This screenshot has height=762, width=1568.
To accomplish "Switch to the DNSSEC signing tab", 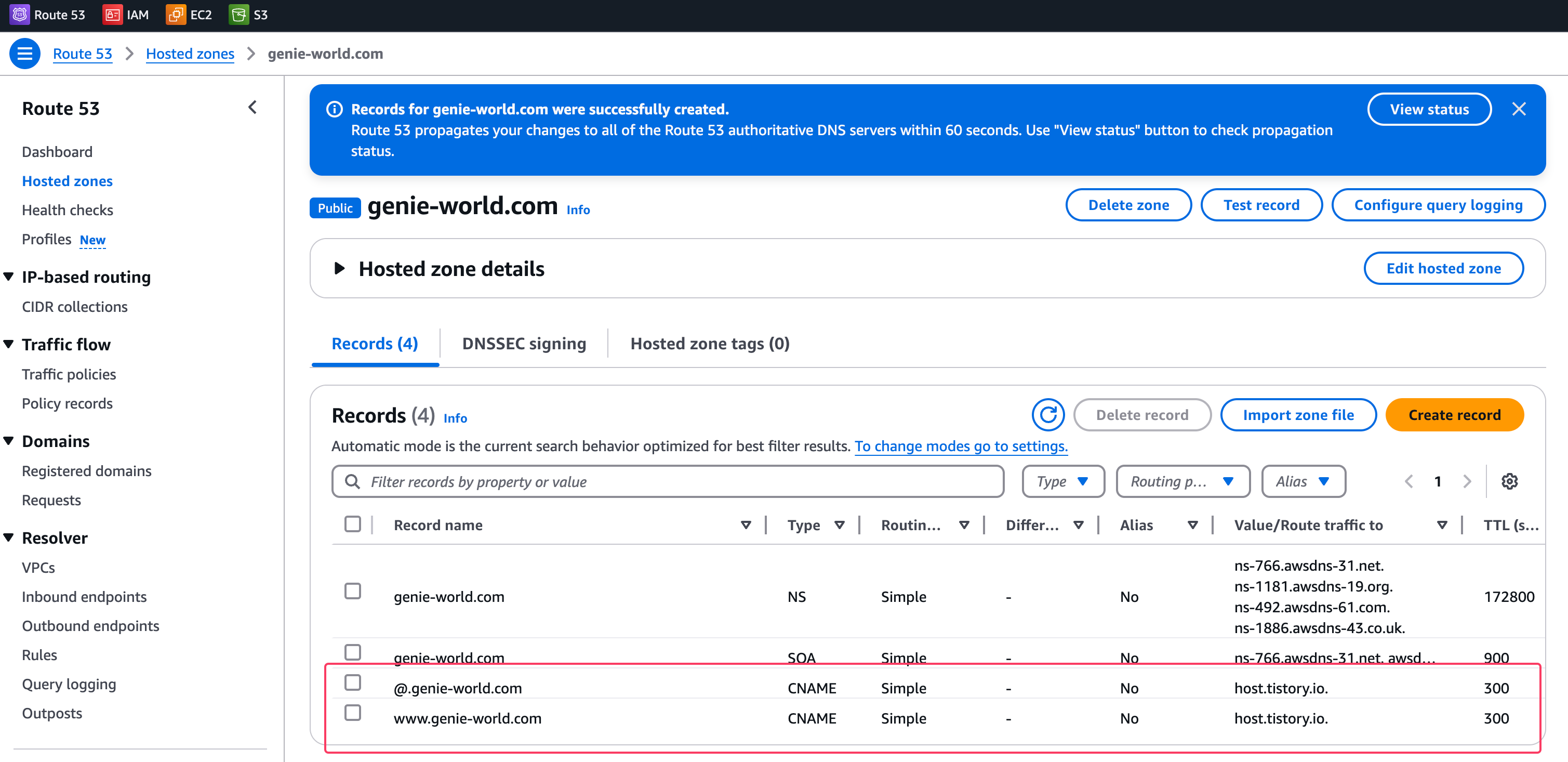I will coord(524,344).
